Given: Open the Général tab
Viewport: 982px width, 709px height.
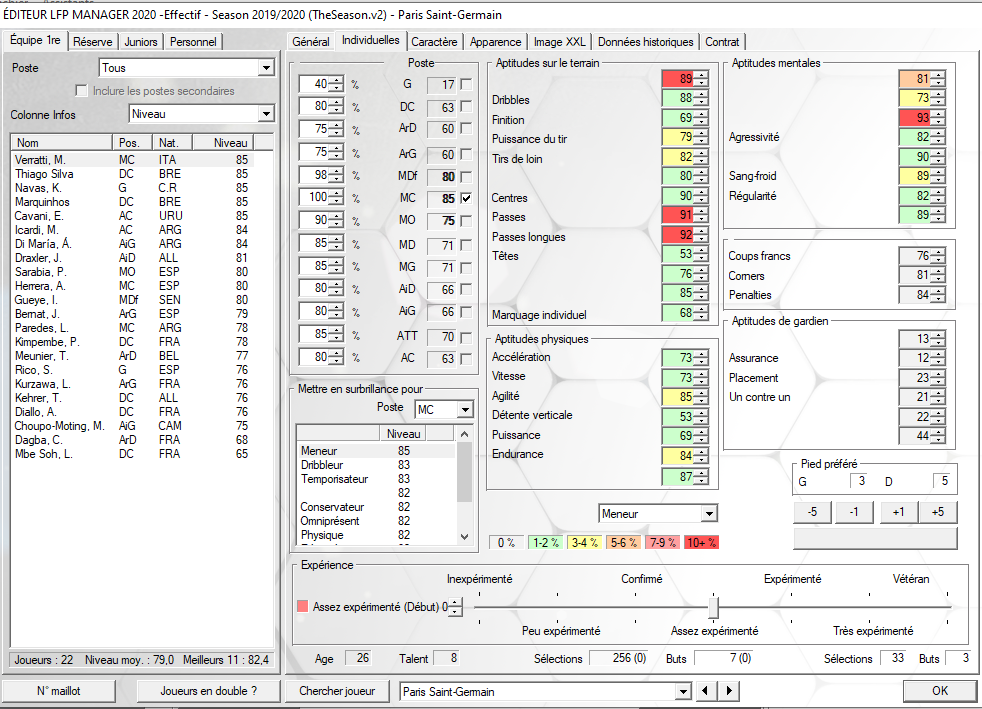Looking at the screenshot, I should 311,42.
